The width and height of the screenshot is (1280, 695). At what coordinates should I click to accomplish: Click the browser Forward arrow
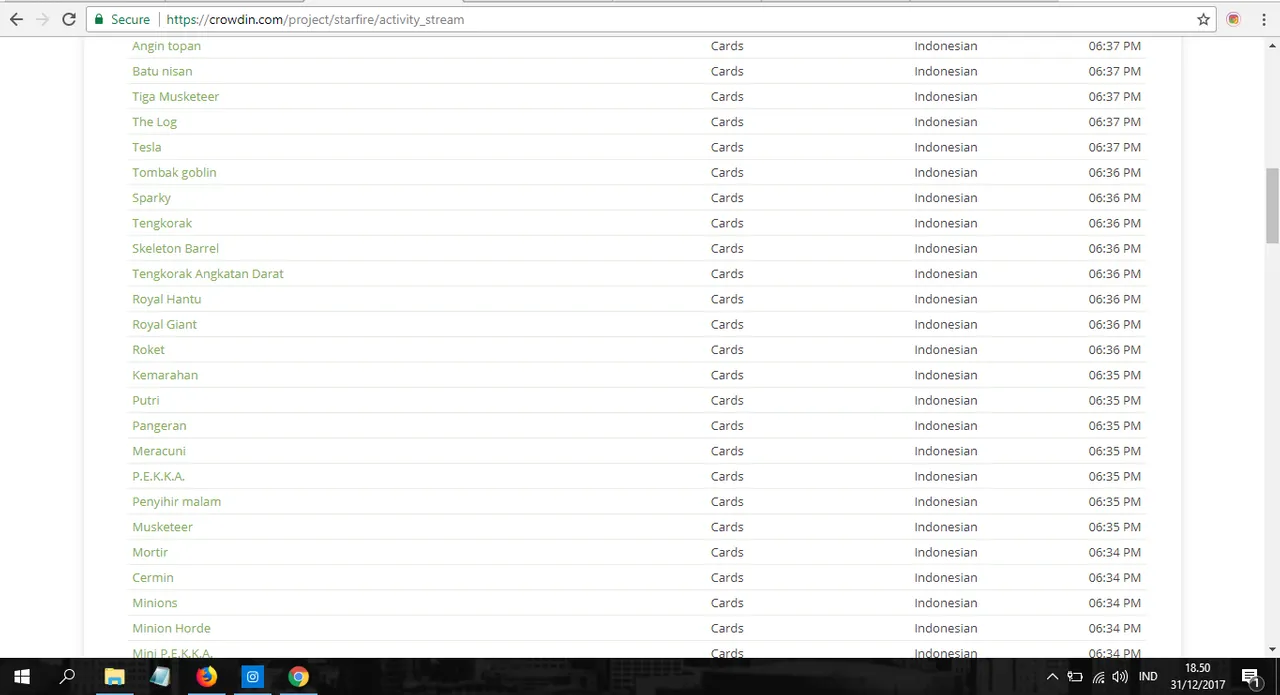tap(42, 19)
